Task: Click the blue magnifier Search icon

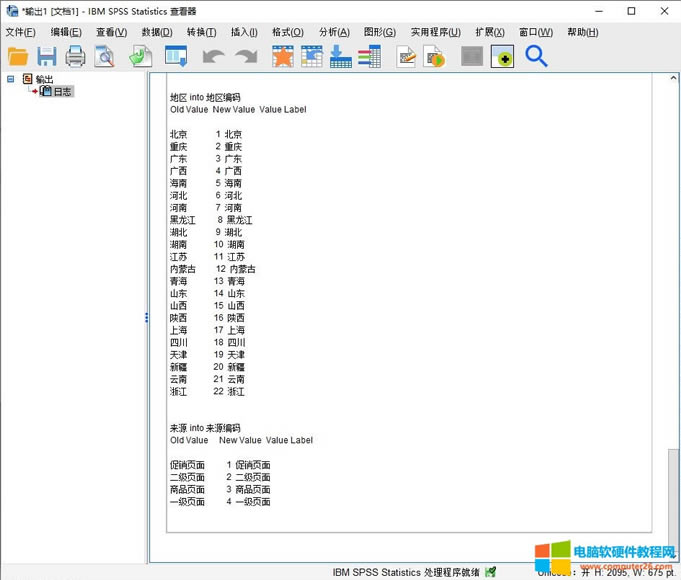Action: click(536, 57)
